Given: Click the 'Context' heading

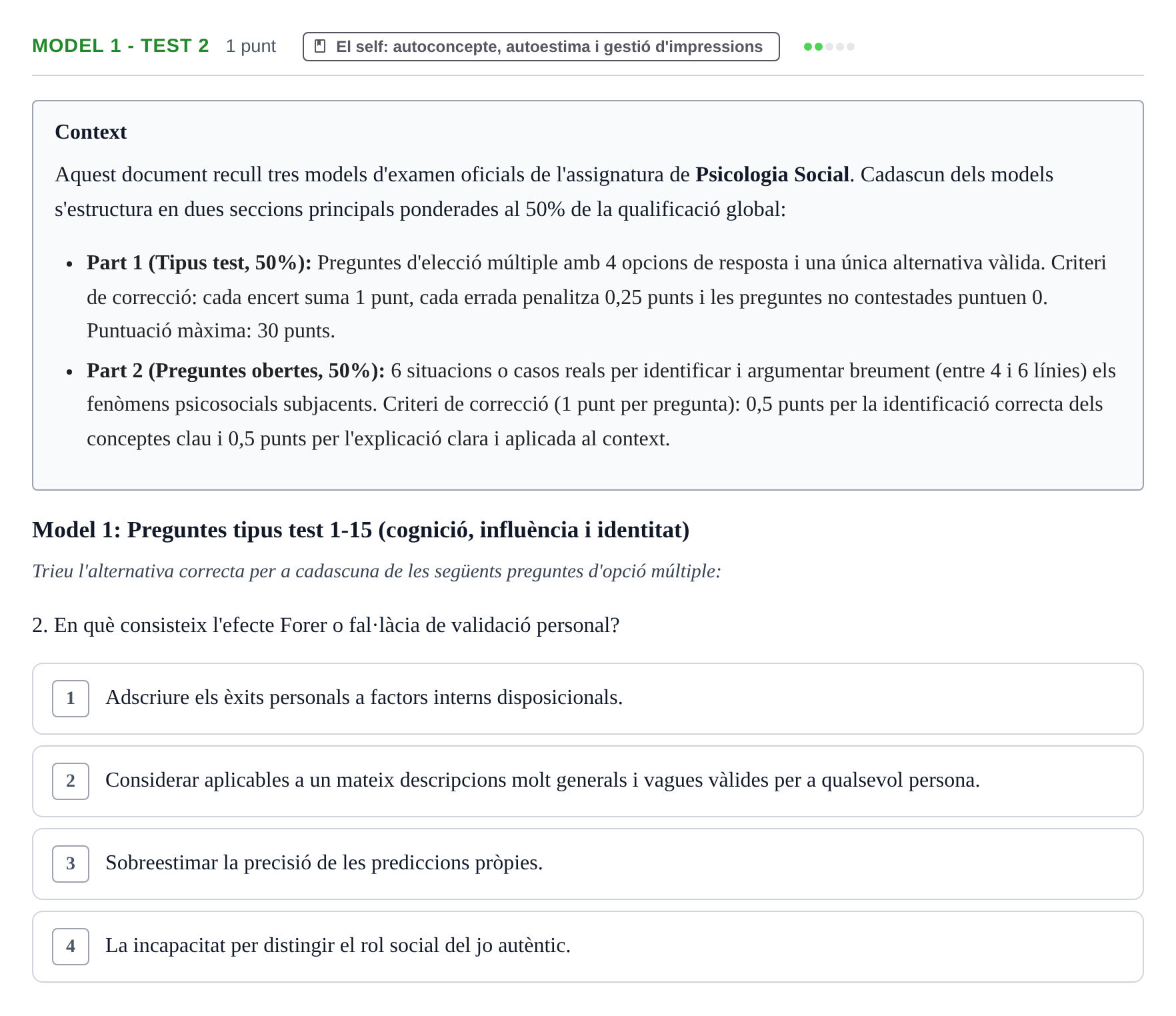Looking at the screenshot, I should (x=91, y=132).
